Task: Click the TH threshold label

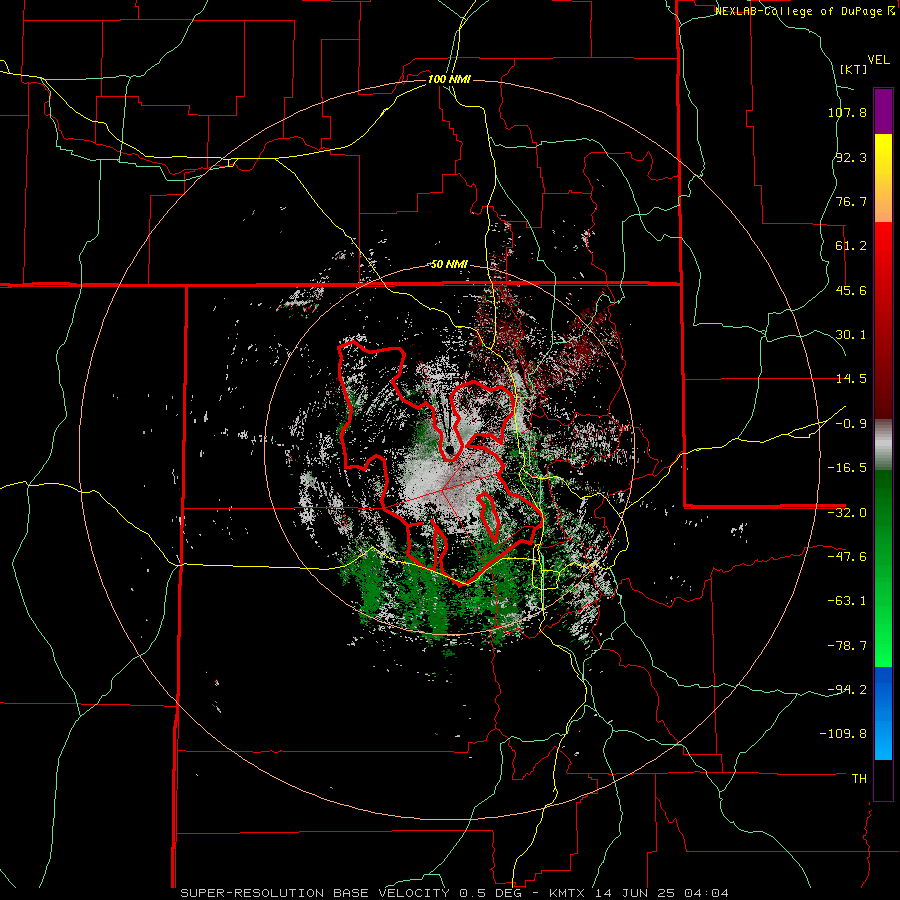Action: pos(859,778)
